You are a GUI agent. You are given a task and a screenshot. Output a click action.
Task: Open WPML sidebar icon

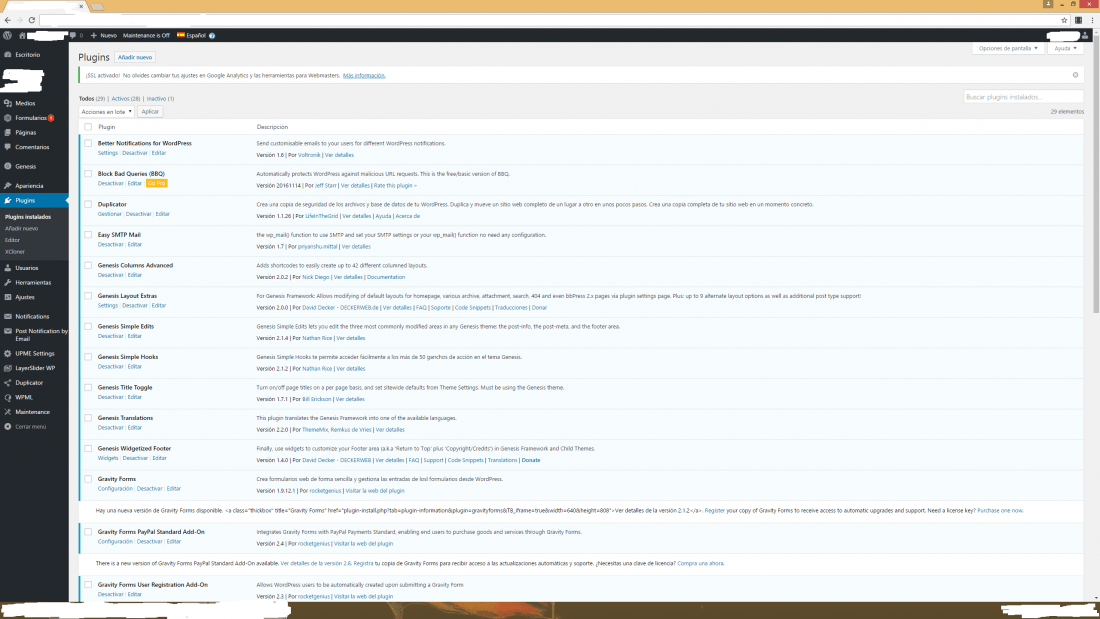8,397
